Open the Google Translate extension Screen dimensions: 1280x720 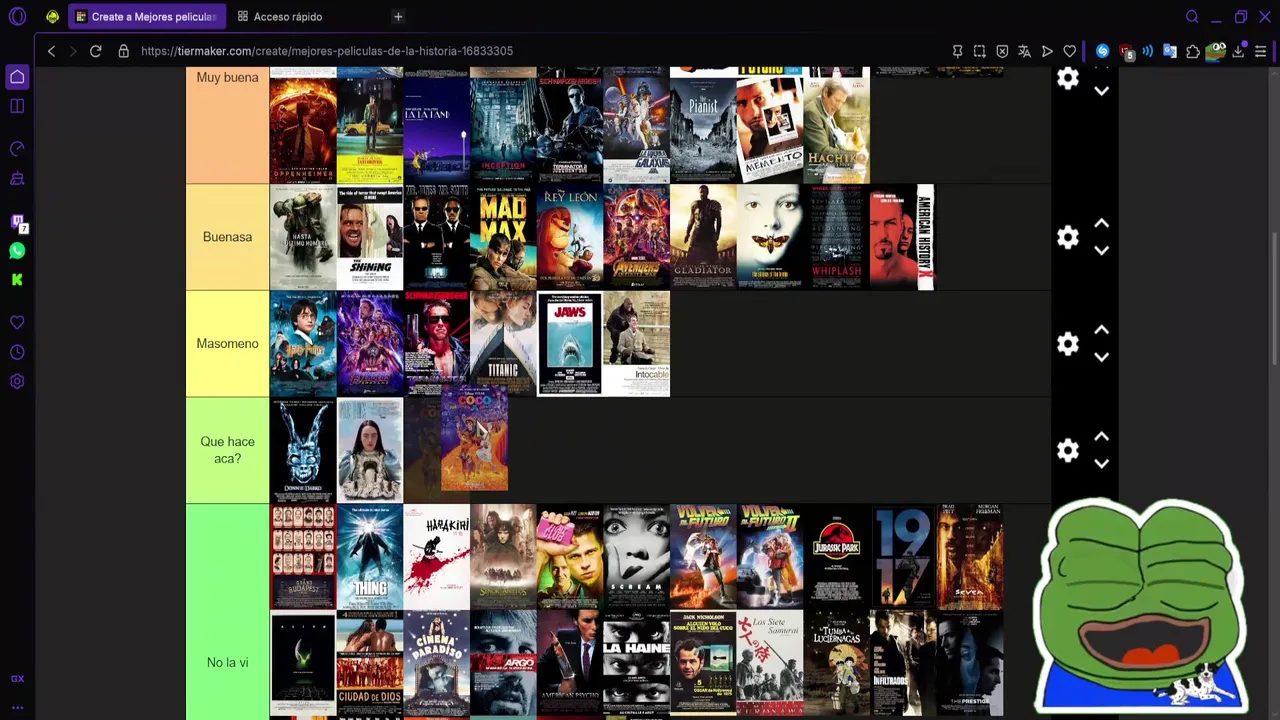tap(1170, 51)
